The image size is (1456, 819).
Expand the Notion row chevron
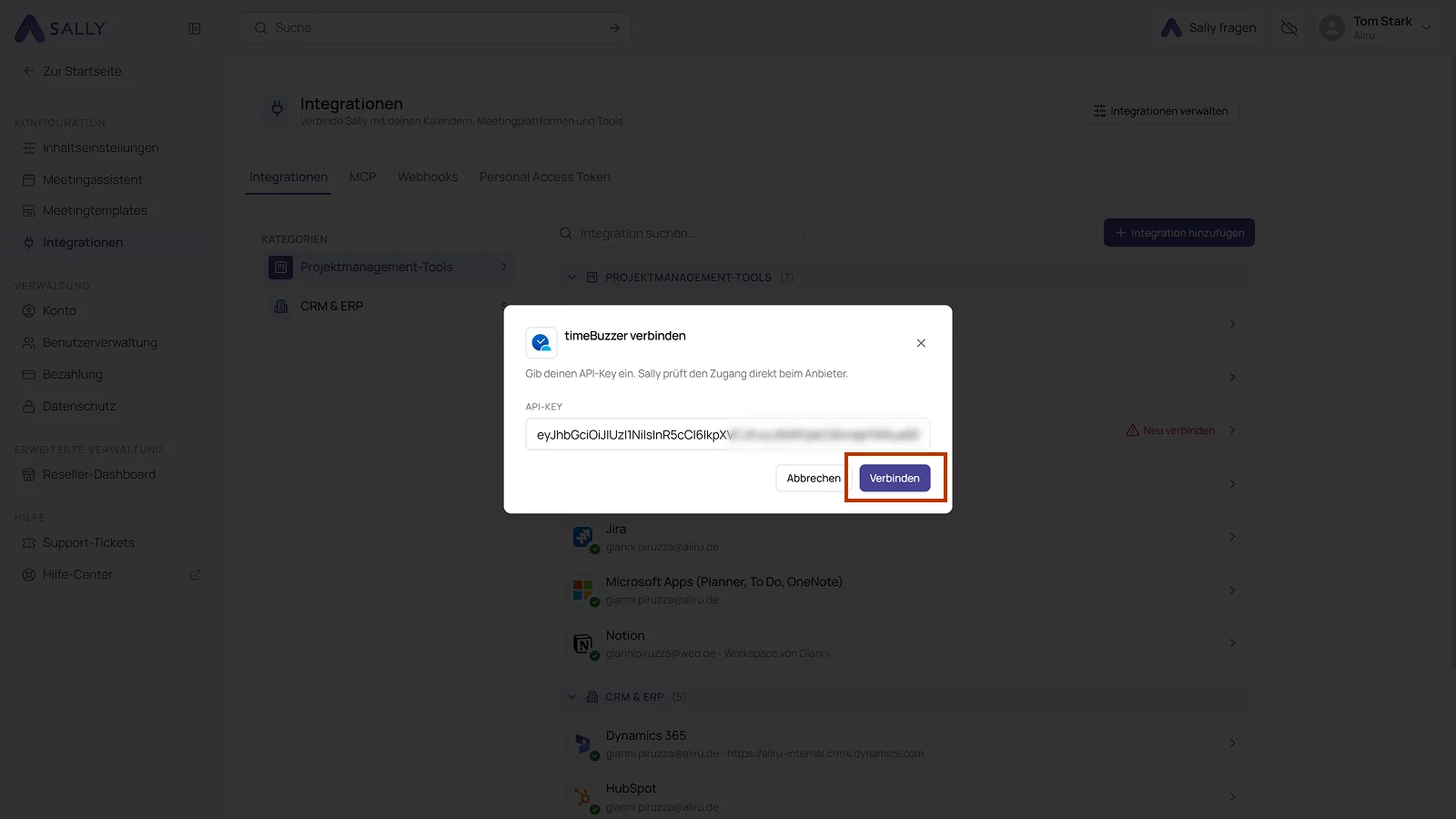click(1232, 643)
